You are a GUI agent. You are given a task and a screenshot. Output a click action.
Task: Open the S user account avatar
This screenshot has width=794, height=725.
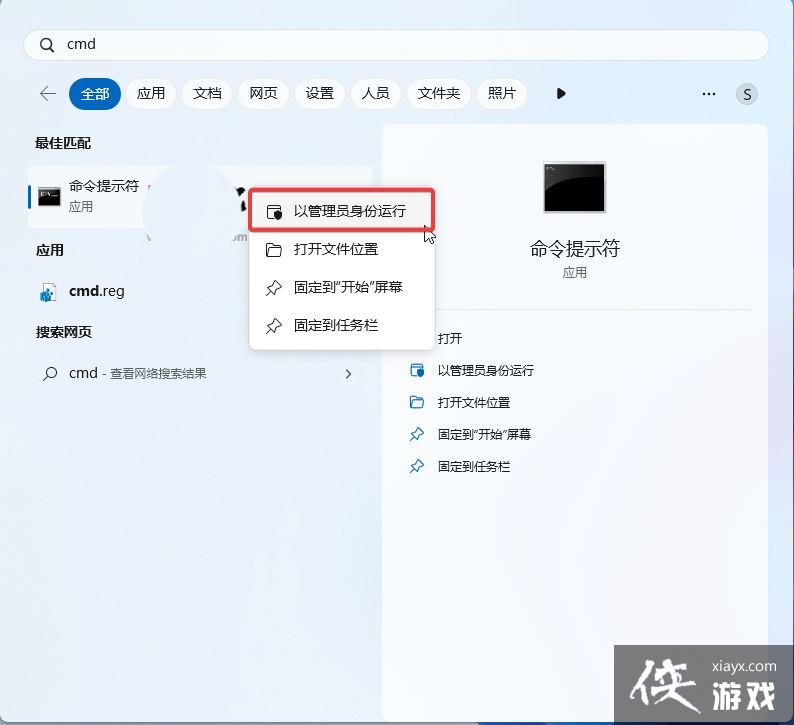coord(747,94)
